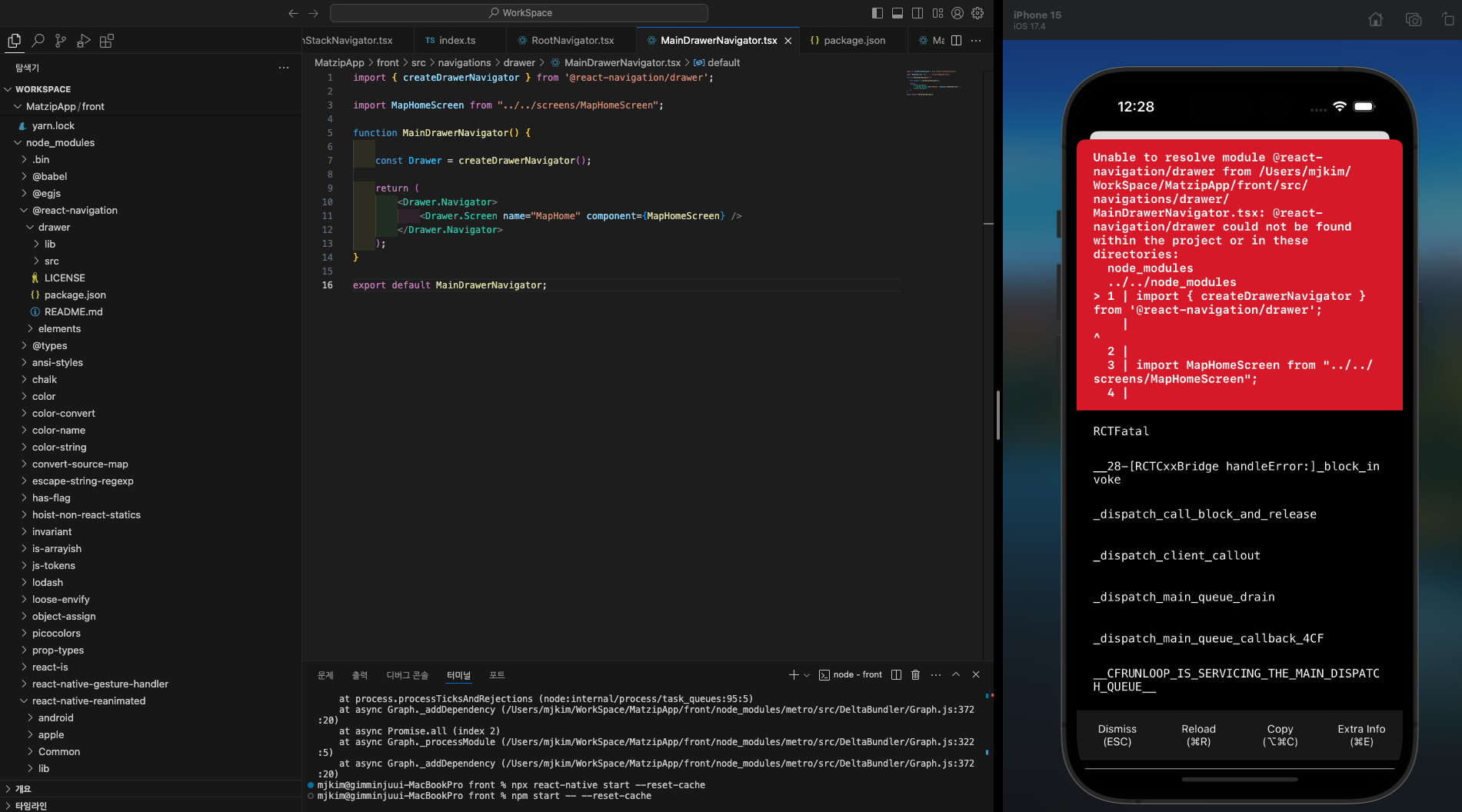Close the MainDrawerNavigator.tsx tab
The height and width of the screenshot is (812, 1462).
click(788, 41)
